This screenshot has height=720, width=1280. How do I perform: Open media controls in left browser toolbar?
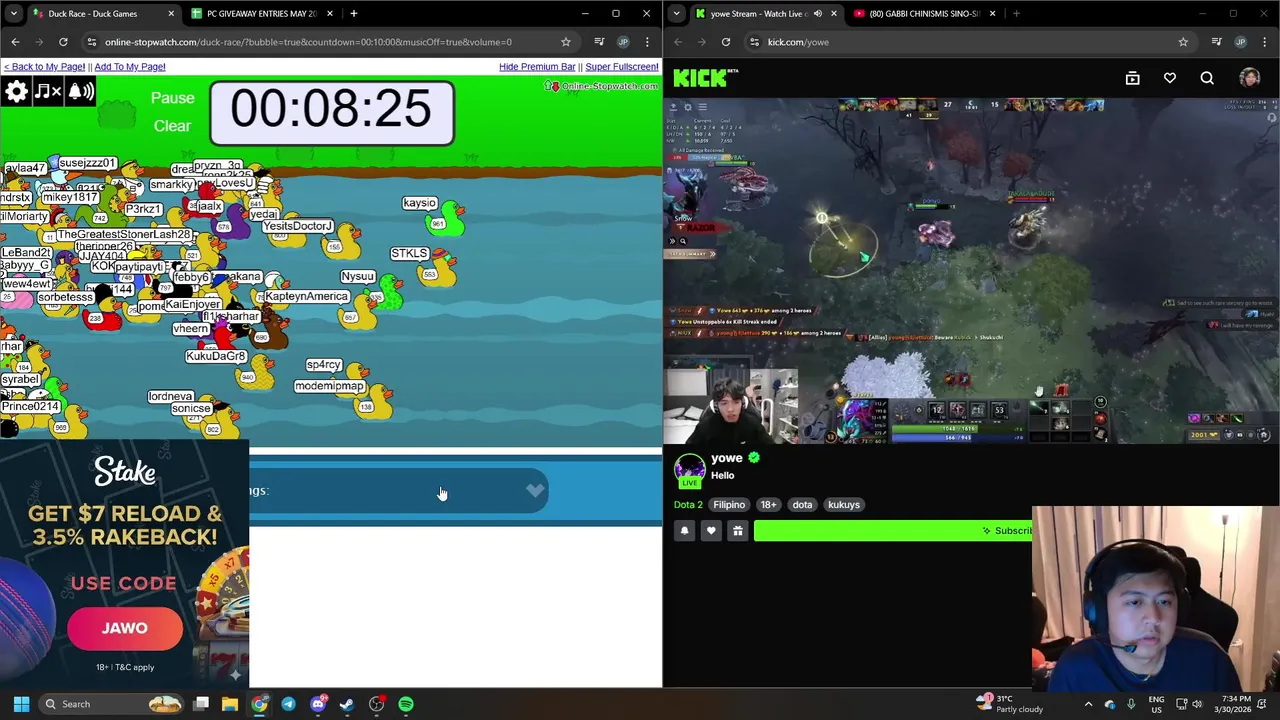point(599,42)
